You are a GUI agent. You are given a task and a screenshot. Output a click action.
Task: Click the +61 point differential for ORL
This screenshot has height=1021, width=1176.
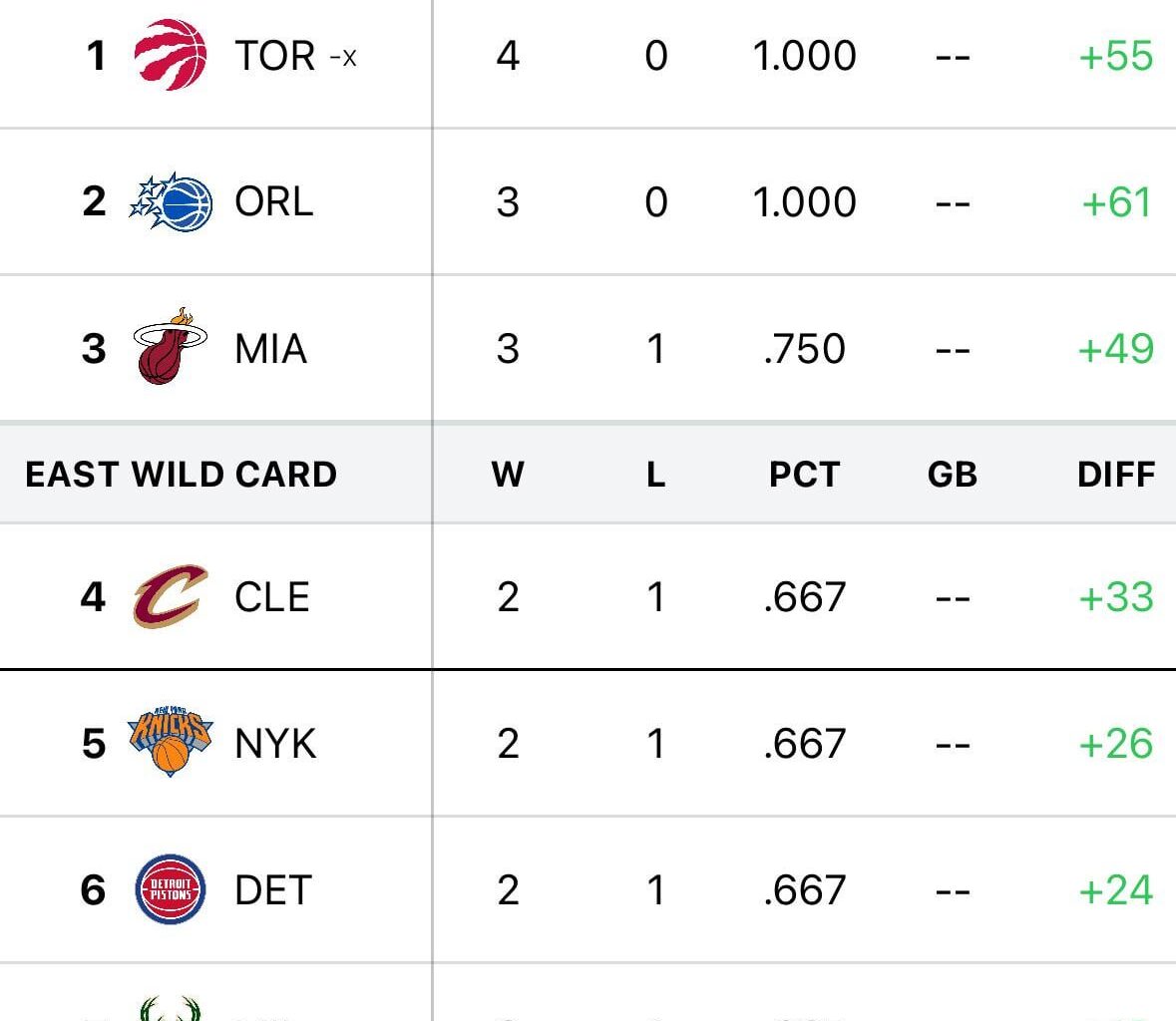[1115, 199]
